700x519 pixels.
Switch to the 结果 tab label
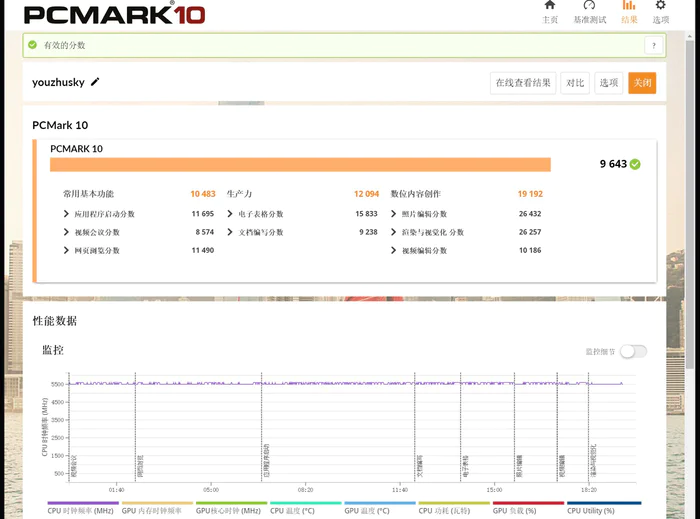click(x=629, y=20)
